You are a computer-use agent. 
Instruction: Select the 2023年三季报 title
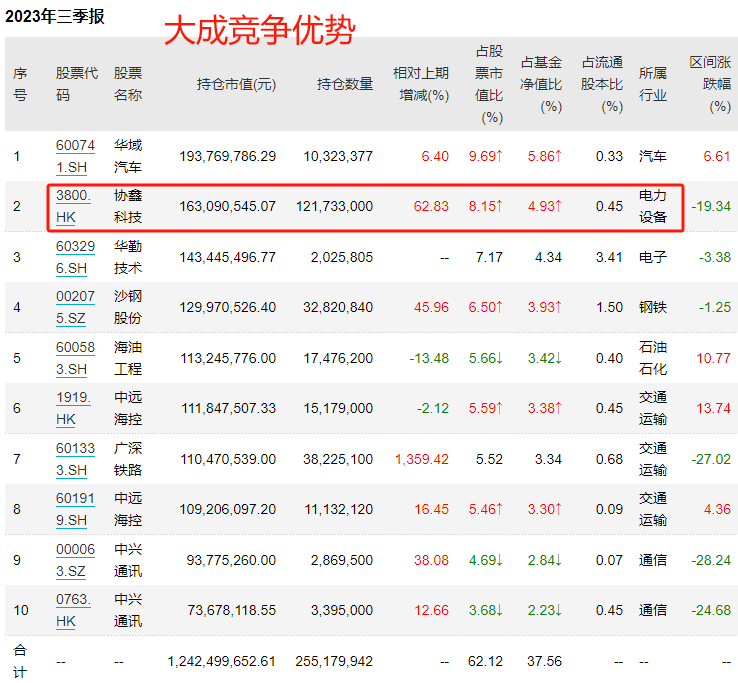coord(55,16)
